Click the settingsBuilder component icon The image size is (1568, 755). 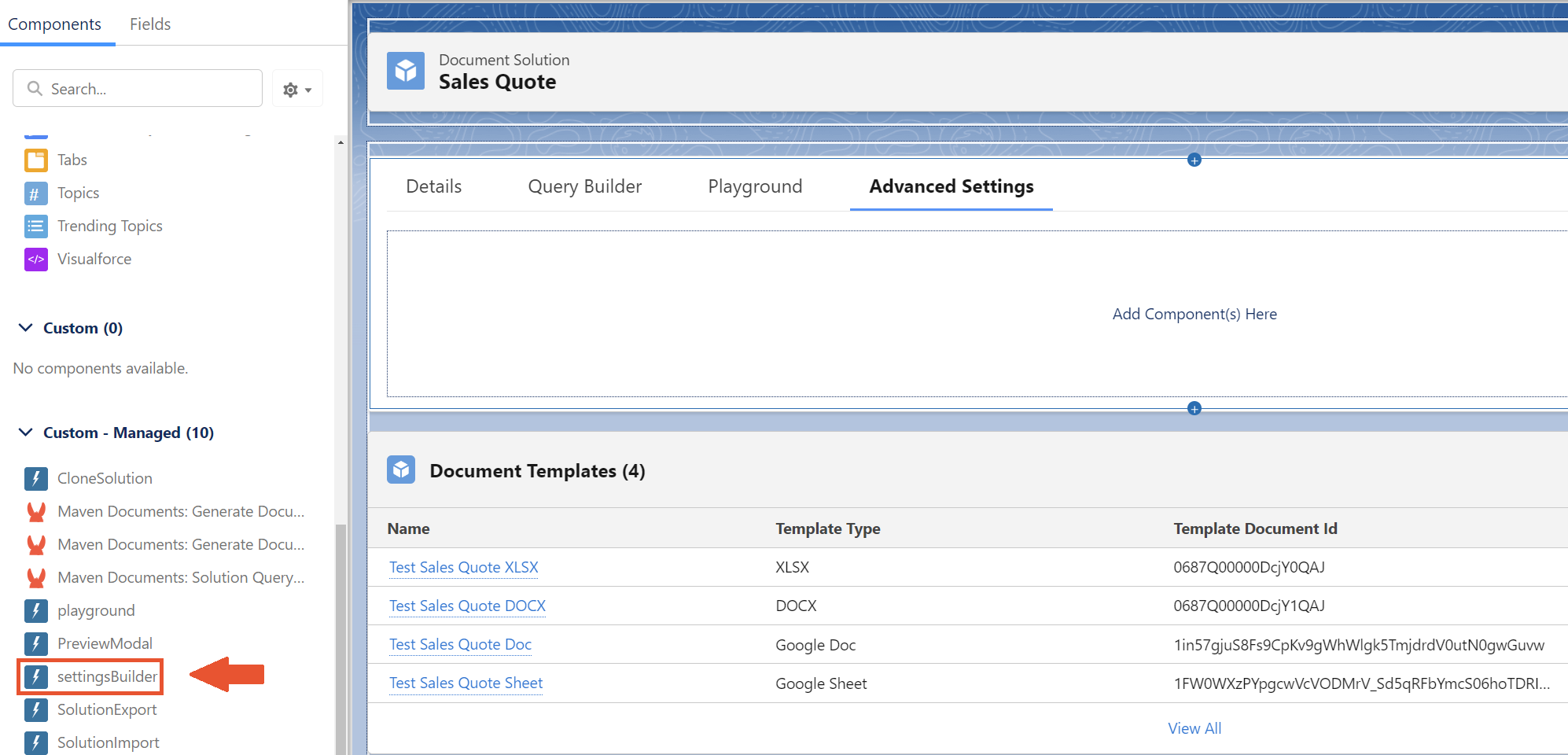(36, 676)
